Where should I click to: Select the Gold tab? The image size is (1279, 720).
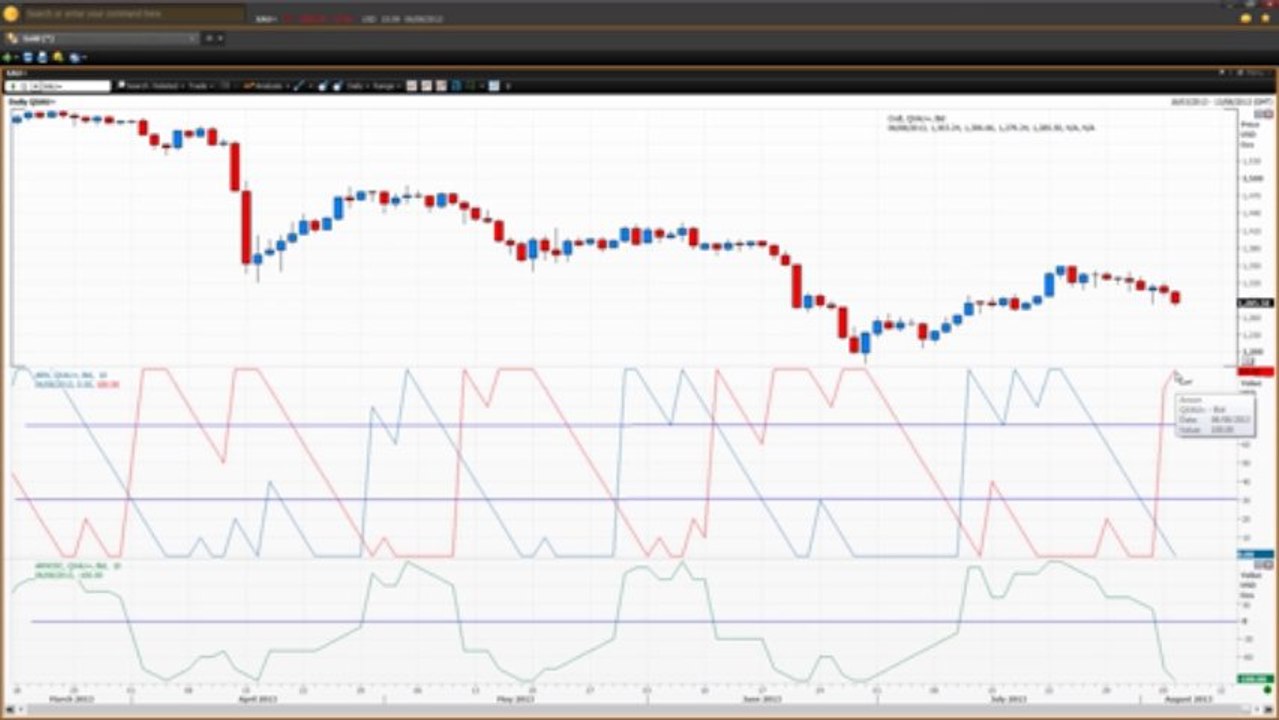click(x=100, y=38)
